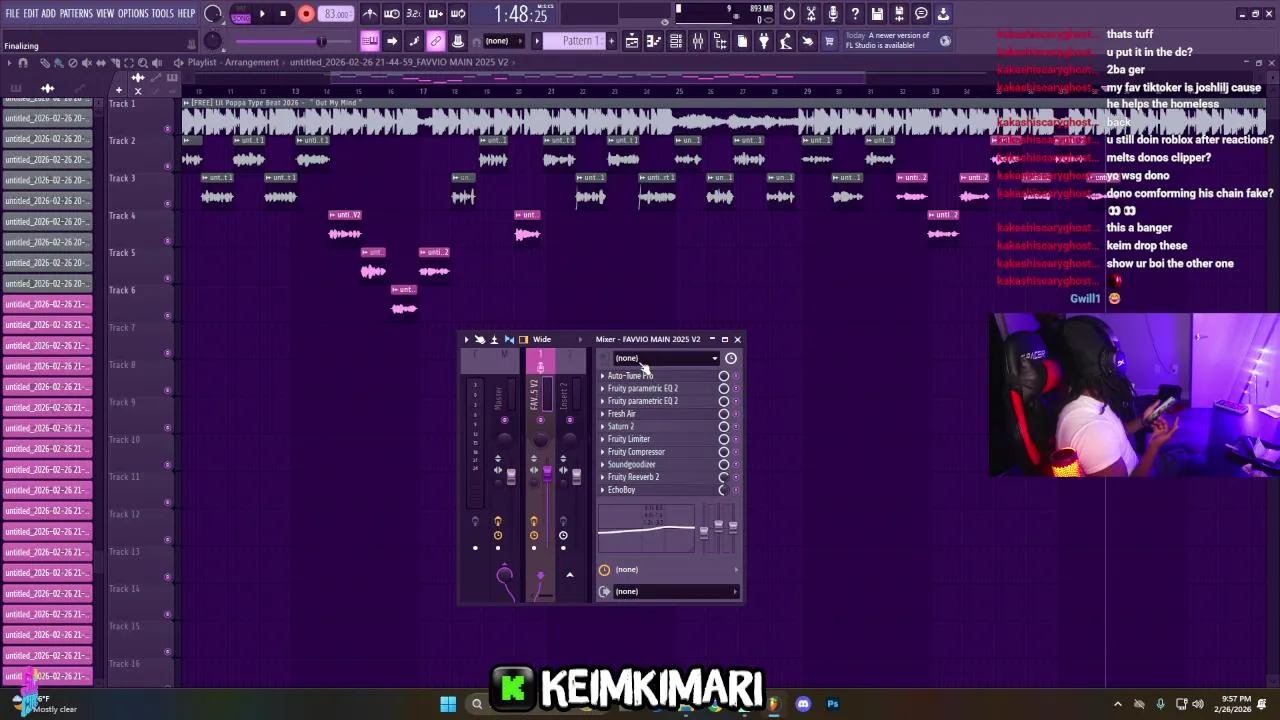Click the render/export icon
1280x720 pixels.
(x=899, y=14)
